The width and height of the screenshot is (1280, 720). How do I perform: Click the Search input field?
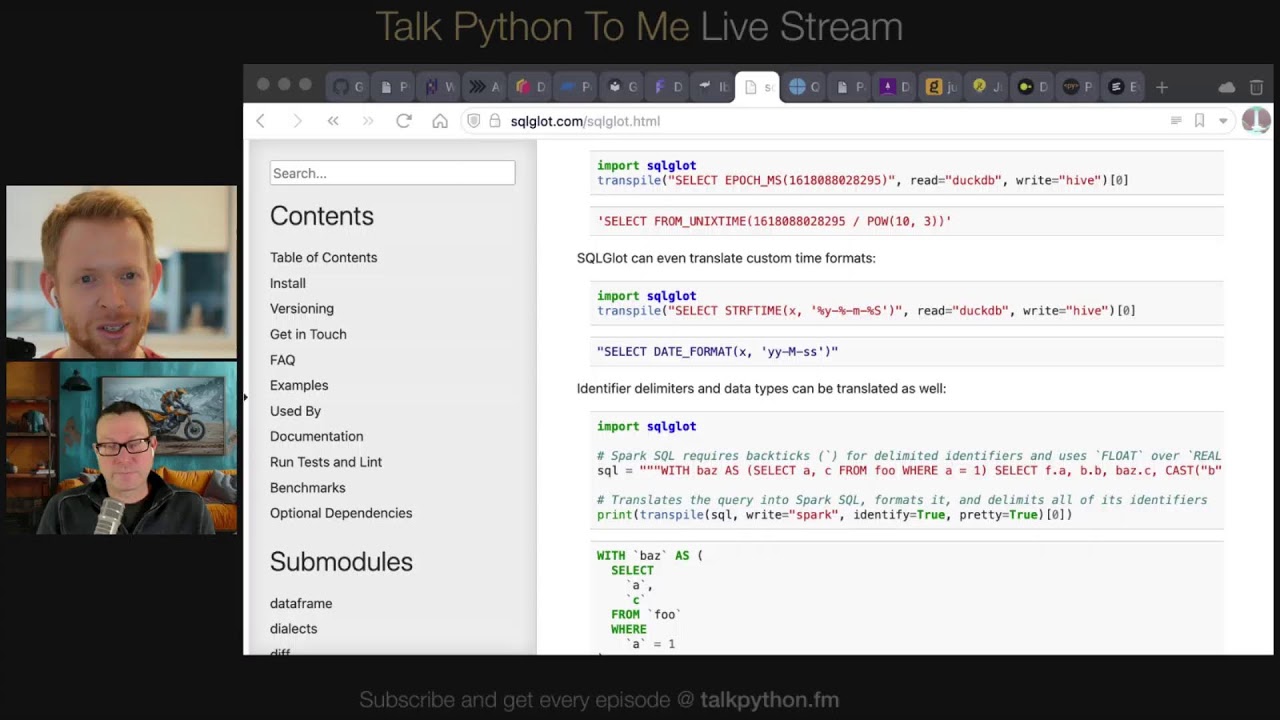click(x=392, y=173)
